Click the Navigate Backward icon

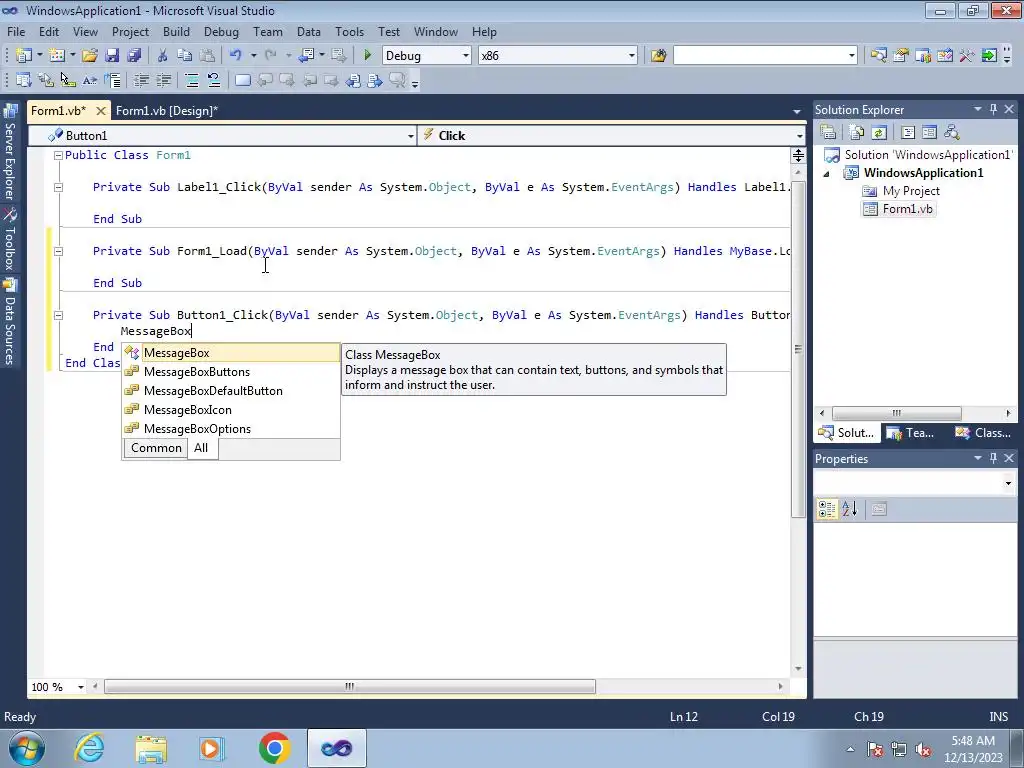click(x=306, y=56)
